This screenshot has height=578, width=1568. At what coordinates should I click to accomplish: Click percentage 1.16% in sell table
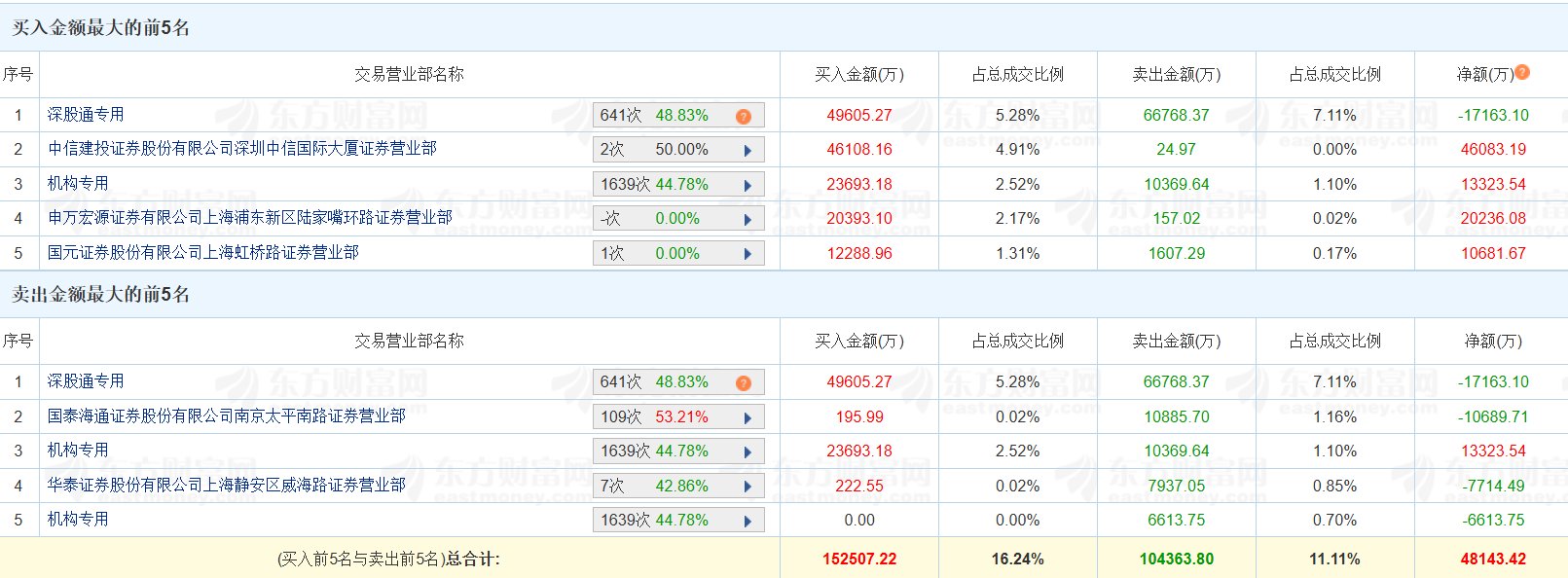[1334, 417]
